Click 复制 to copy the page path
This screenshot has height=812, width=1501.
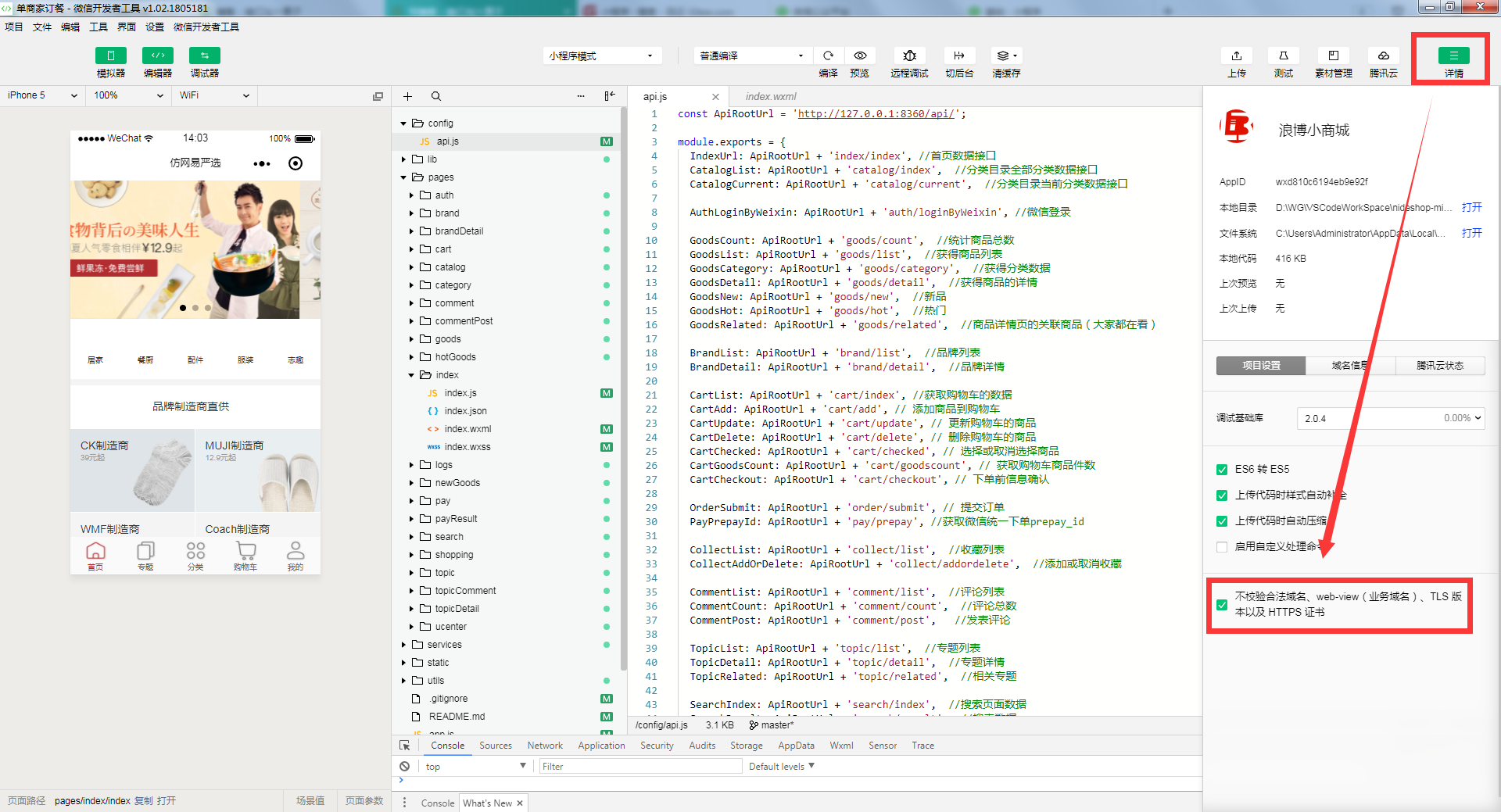click(x=144, y=801)
